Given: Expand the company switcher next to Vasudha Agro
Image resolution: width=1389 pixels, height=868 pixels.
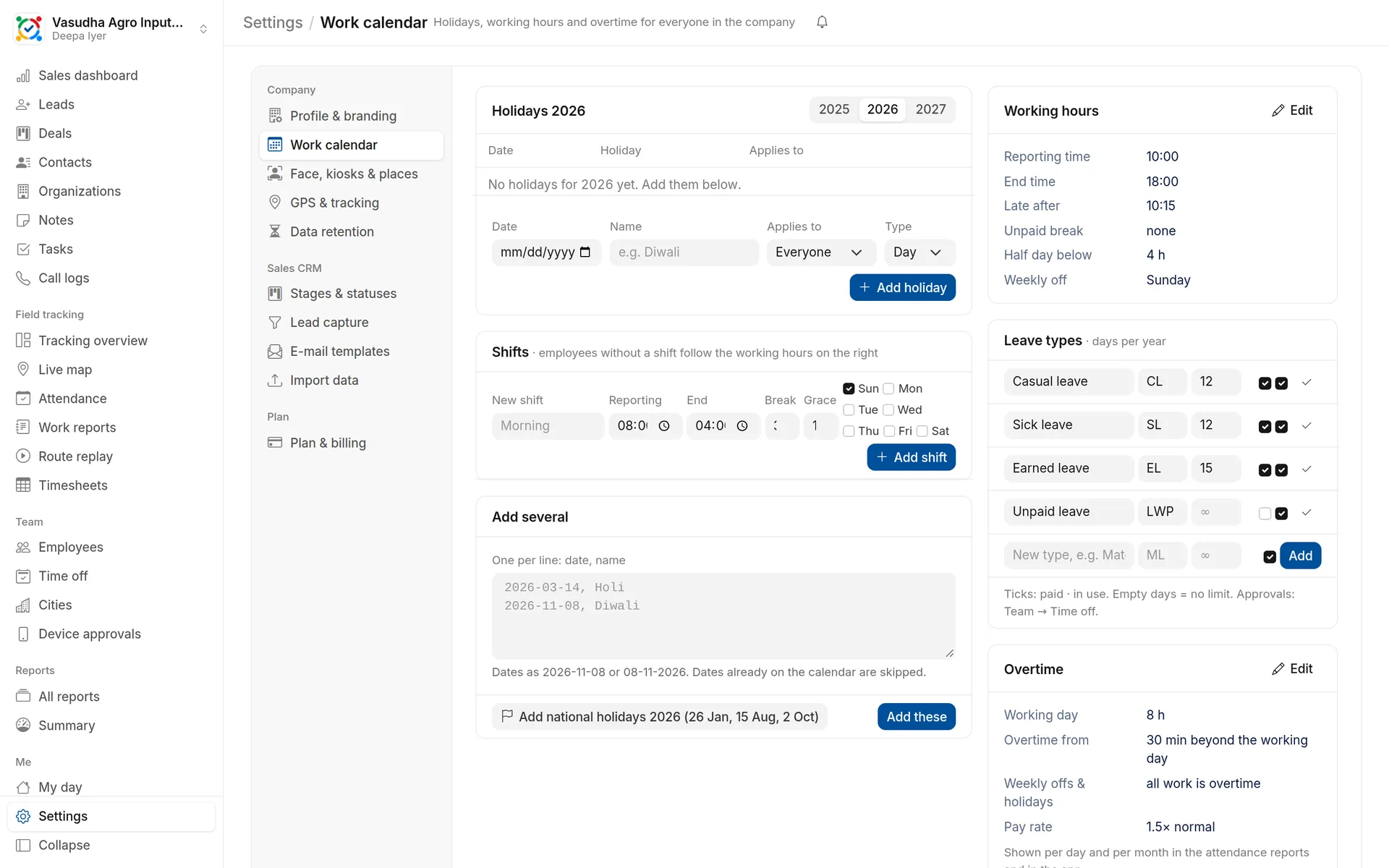Looking at the screenshot, I should (203, 29).
